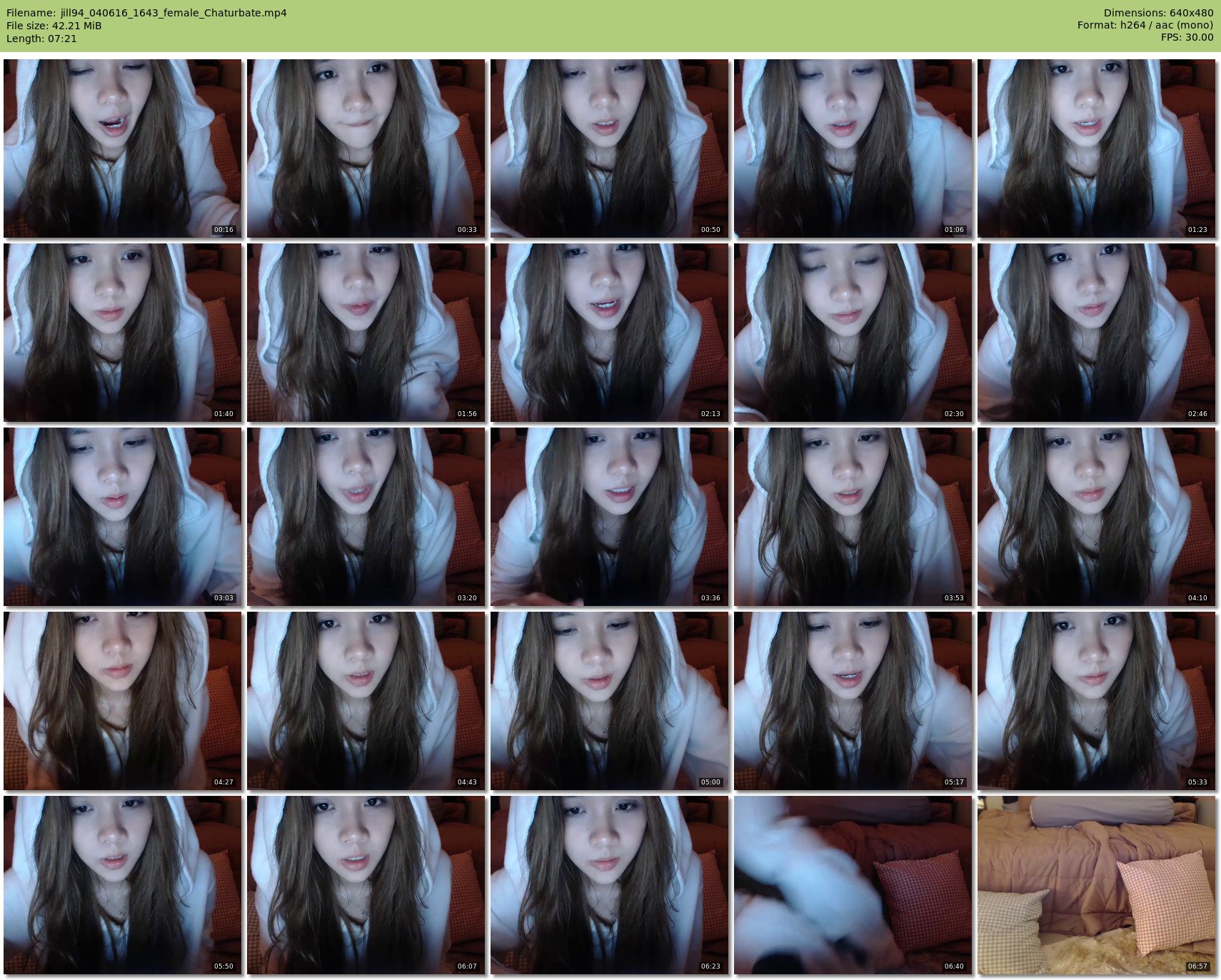Open the thumbnail at 04:43

(366, 700)
